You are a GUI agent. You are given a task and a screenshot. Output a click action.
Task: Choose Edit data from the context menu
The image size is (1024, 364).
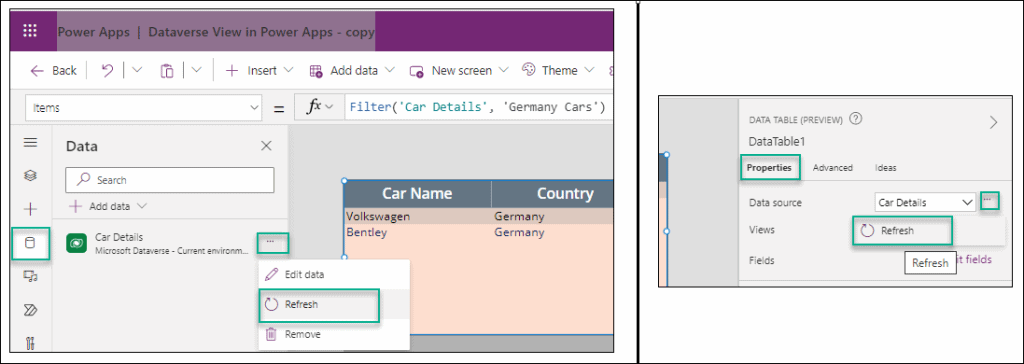(334, 275)
